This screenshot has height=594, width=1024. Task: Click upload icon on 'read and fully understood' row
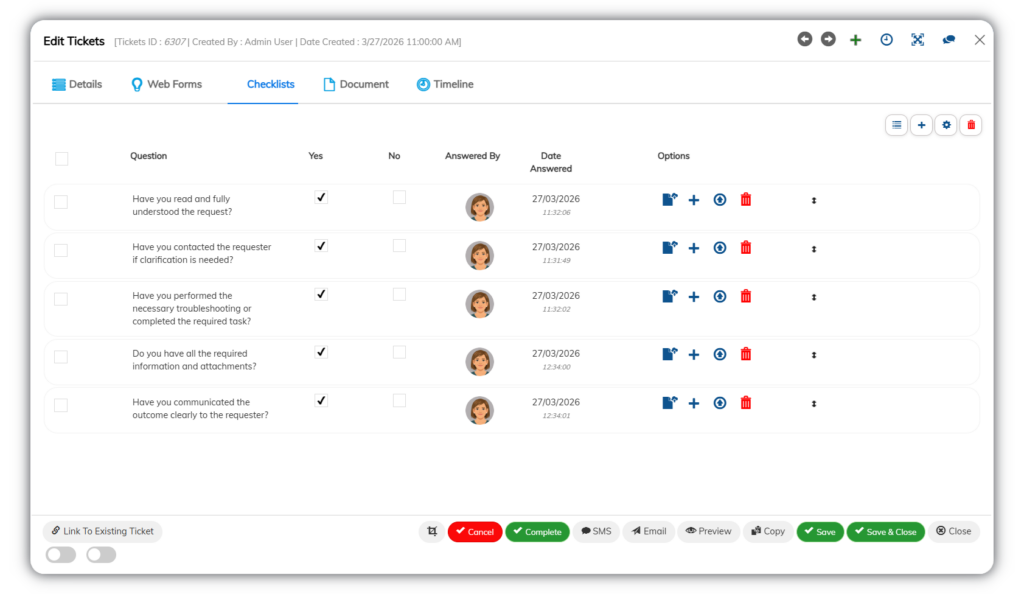pos(720,200)
